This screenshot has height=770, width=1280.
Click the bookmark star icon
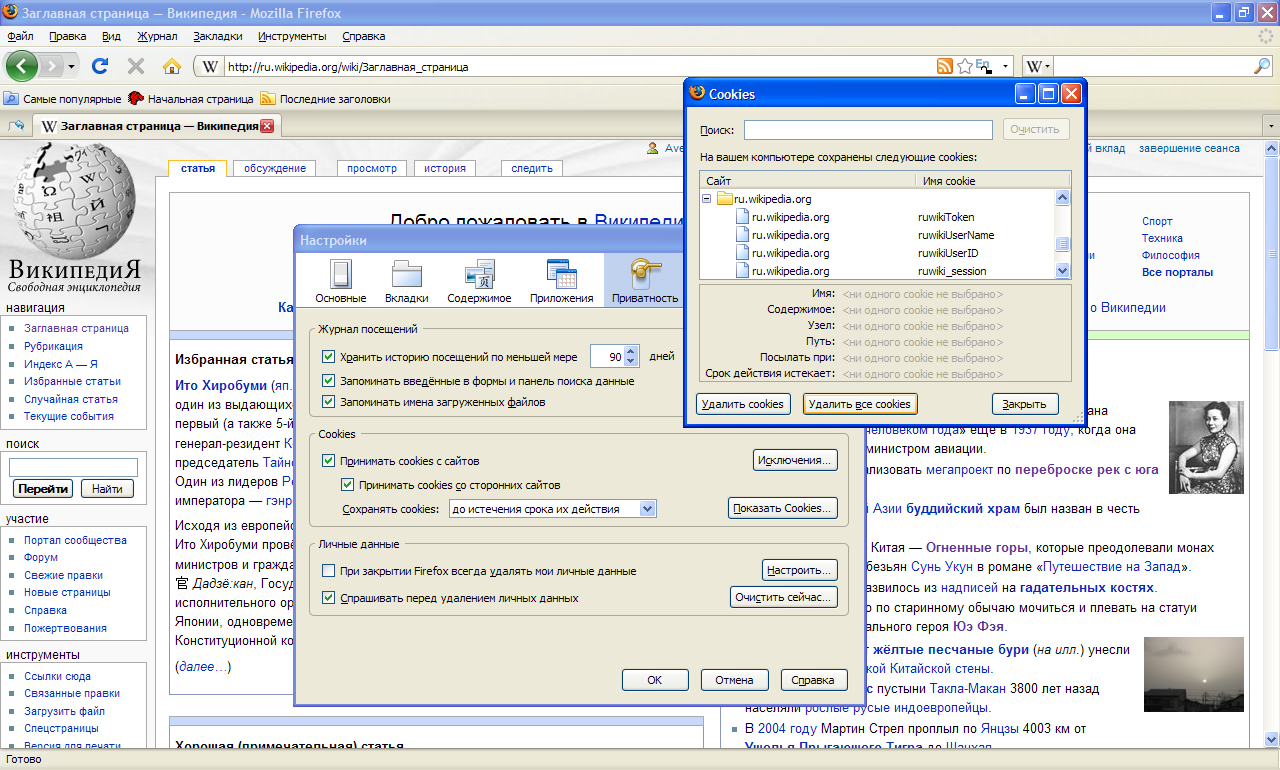(x=964, y=67)
